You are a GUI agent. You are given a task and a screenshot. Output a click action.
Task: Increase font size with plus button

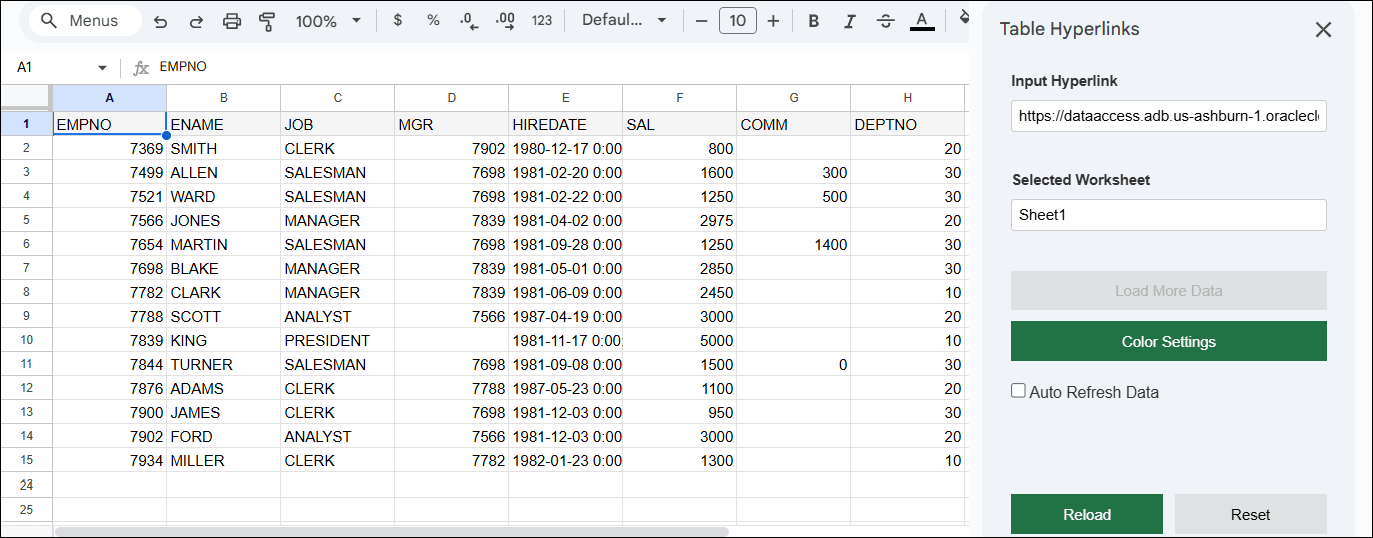click(773, 21)
